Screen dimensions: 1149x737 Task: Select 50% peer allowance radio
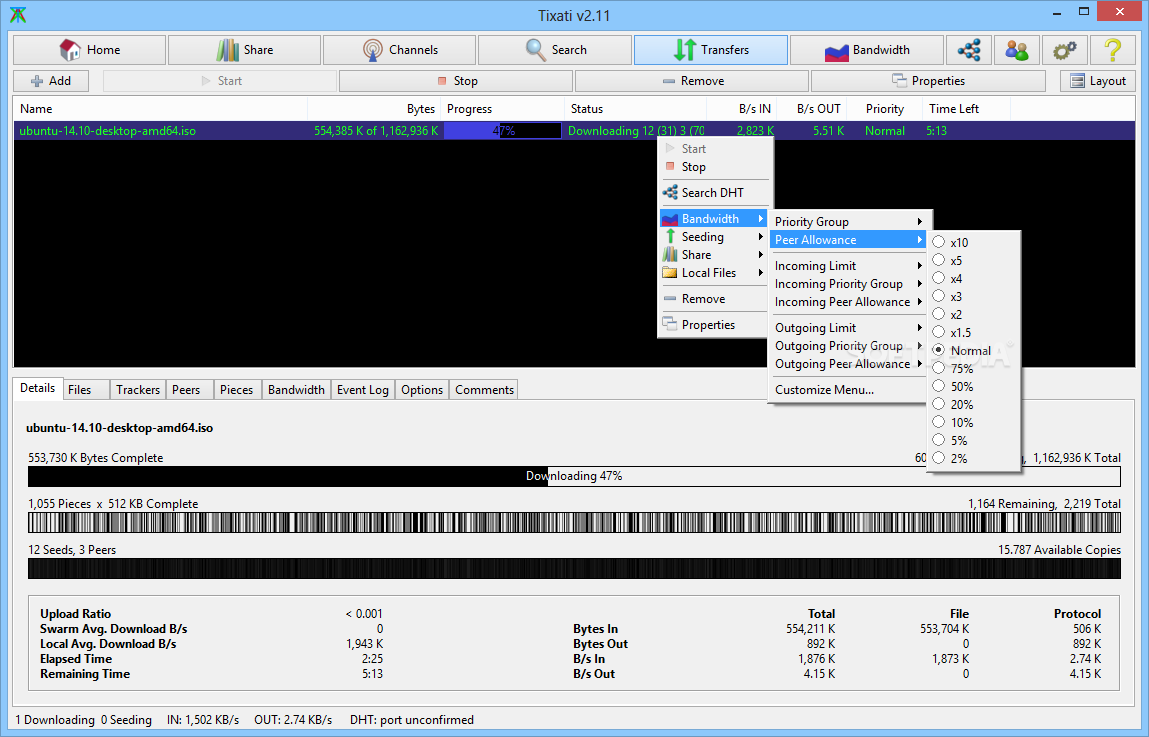[938, 385]
